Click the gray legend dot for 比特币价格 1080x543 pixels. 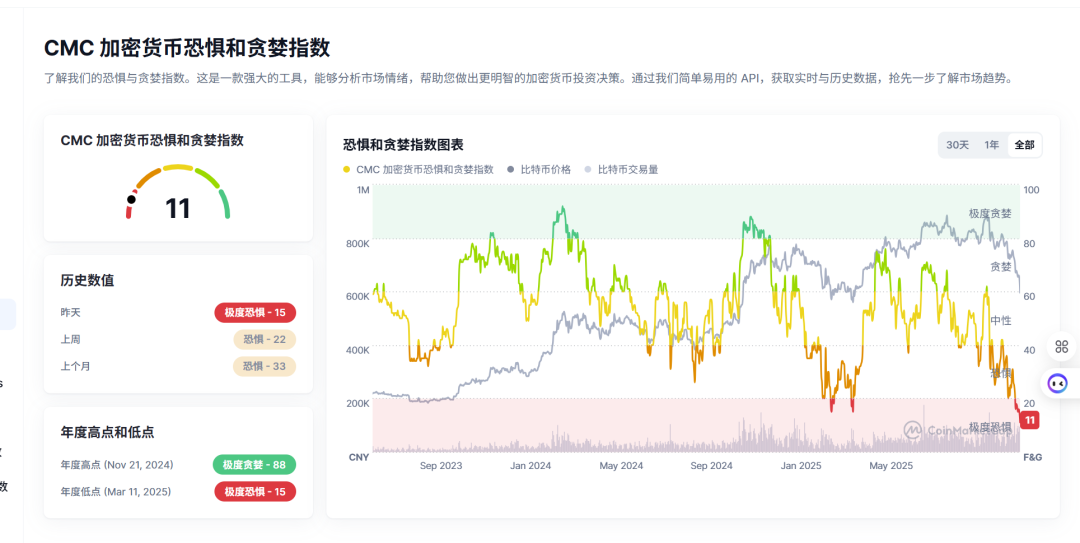click(511, 170)
